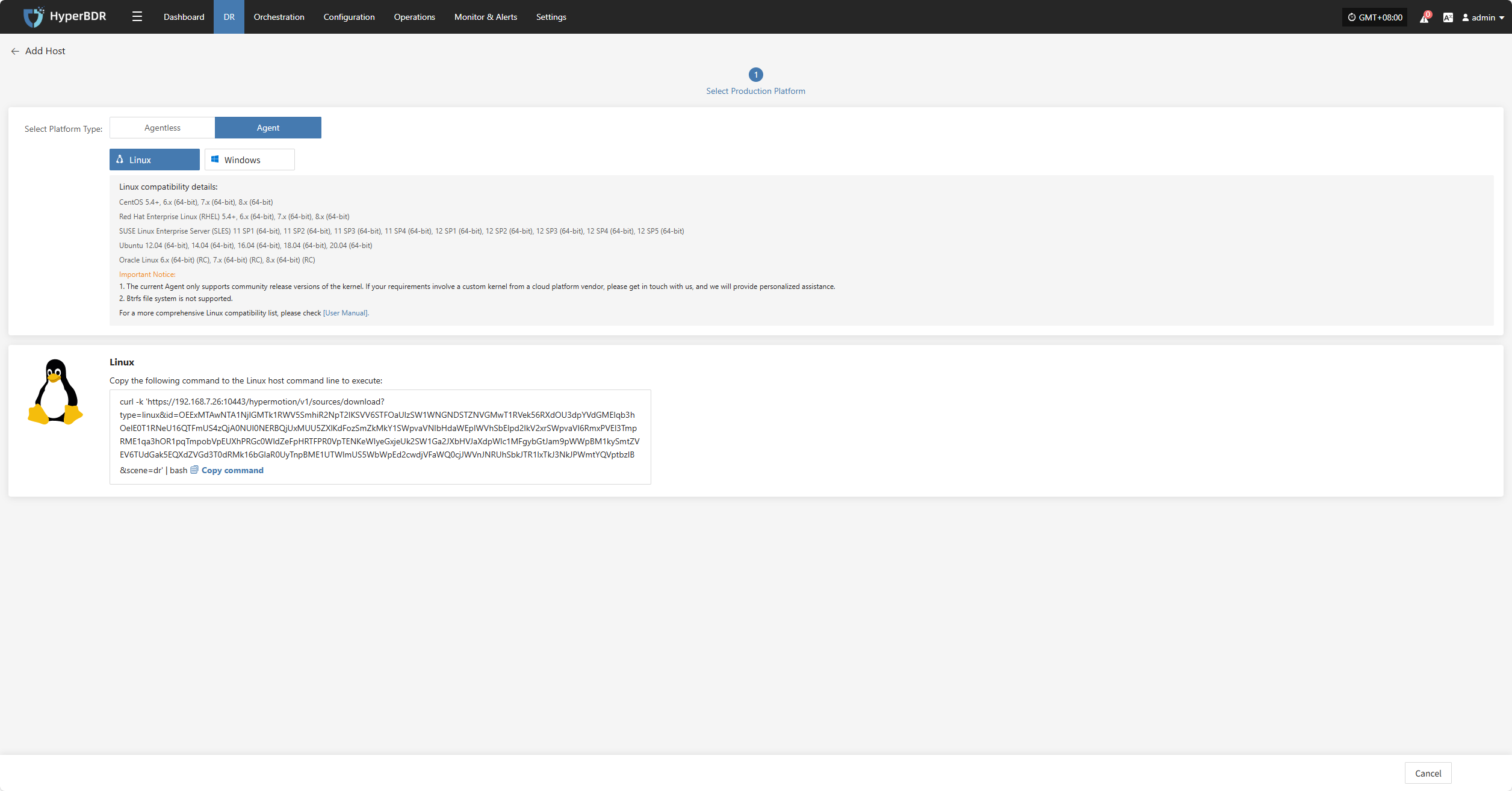Select the Agent platform type
The width and height of the screenshot is (1512, 791).
point(268,128)
